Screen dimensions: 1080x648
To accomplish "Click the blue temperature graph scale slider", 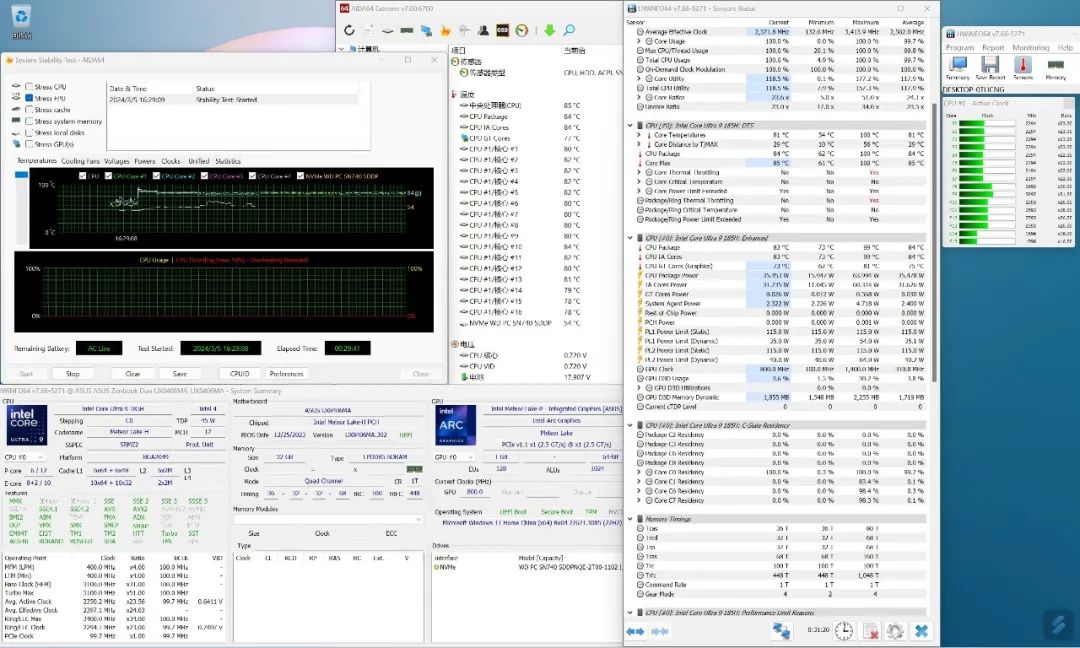I will click(x=22, y=176).
